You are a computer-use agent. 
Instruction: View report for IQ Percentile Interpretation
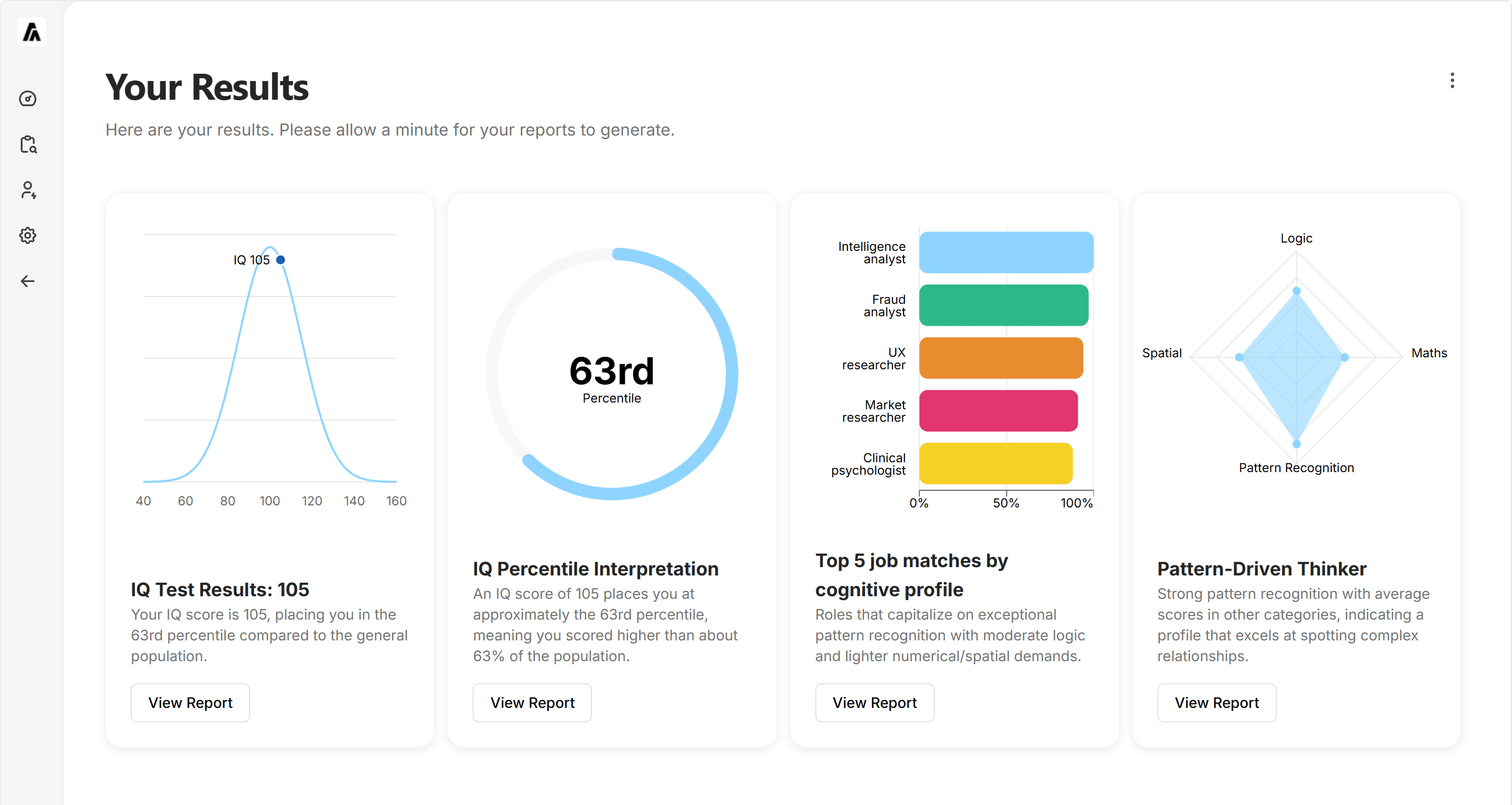[532, 702]
